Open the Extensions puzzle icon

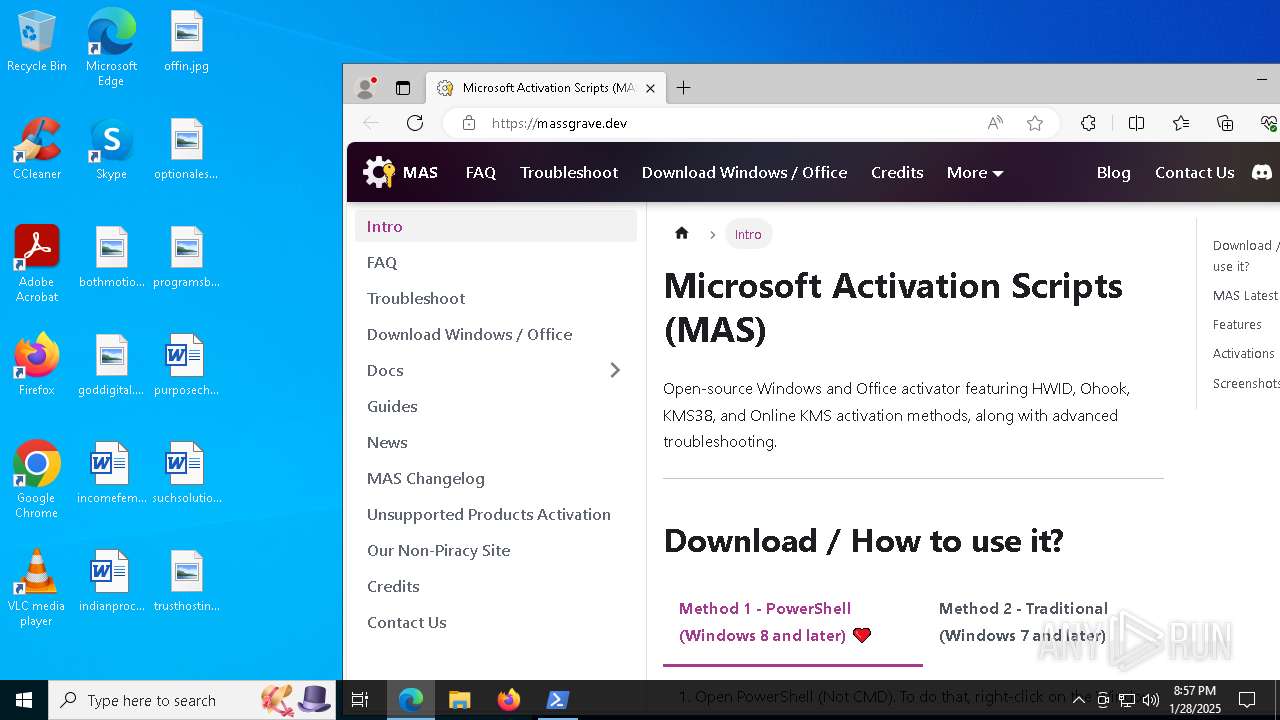(1088, 123)
